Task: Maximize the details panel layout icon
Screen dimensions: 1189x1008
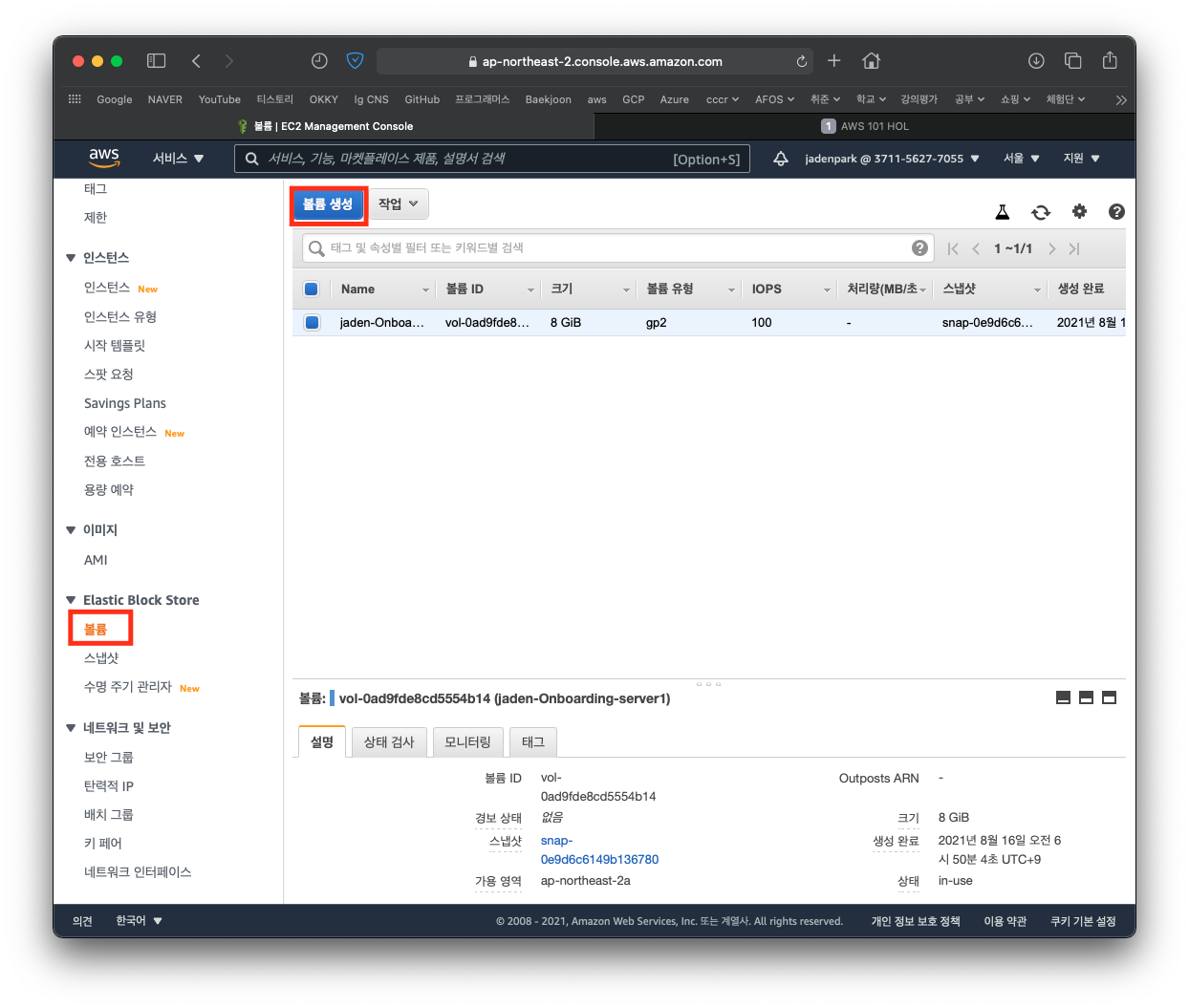Action: pos(1109,697)
